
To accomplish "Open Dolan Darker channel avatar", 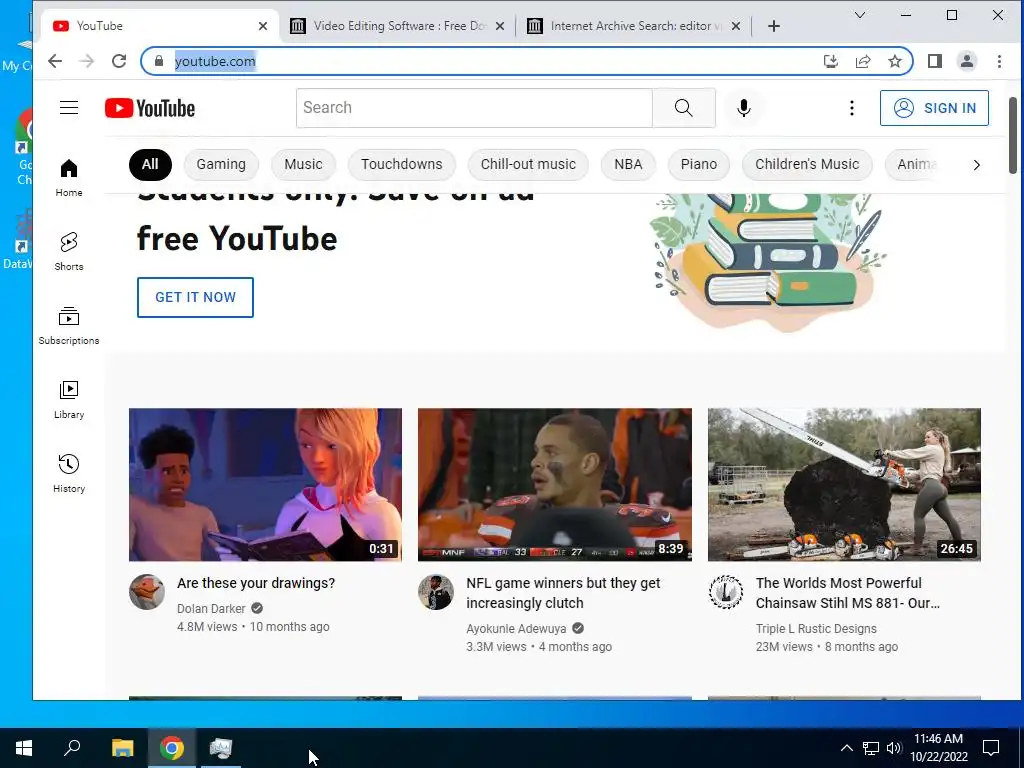I will click(x=146, y=592).
